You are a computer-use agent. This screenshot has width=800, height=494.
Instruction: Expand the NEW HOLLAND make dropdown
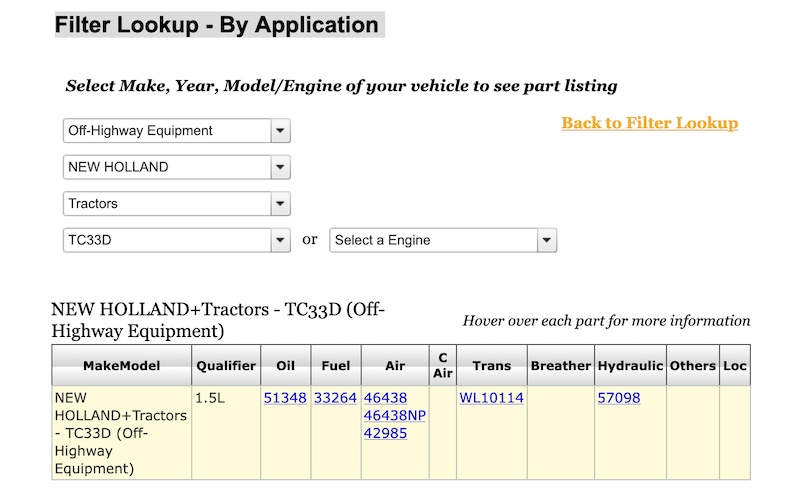click(x=176, y=167)
